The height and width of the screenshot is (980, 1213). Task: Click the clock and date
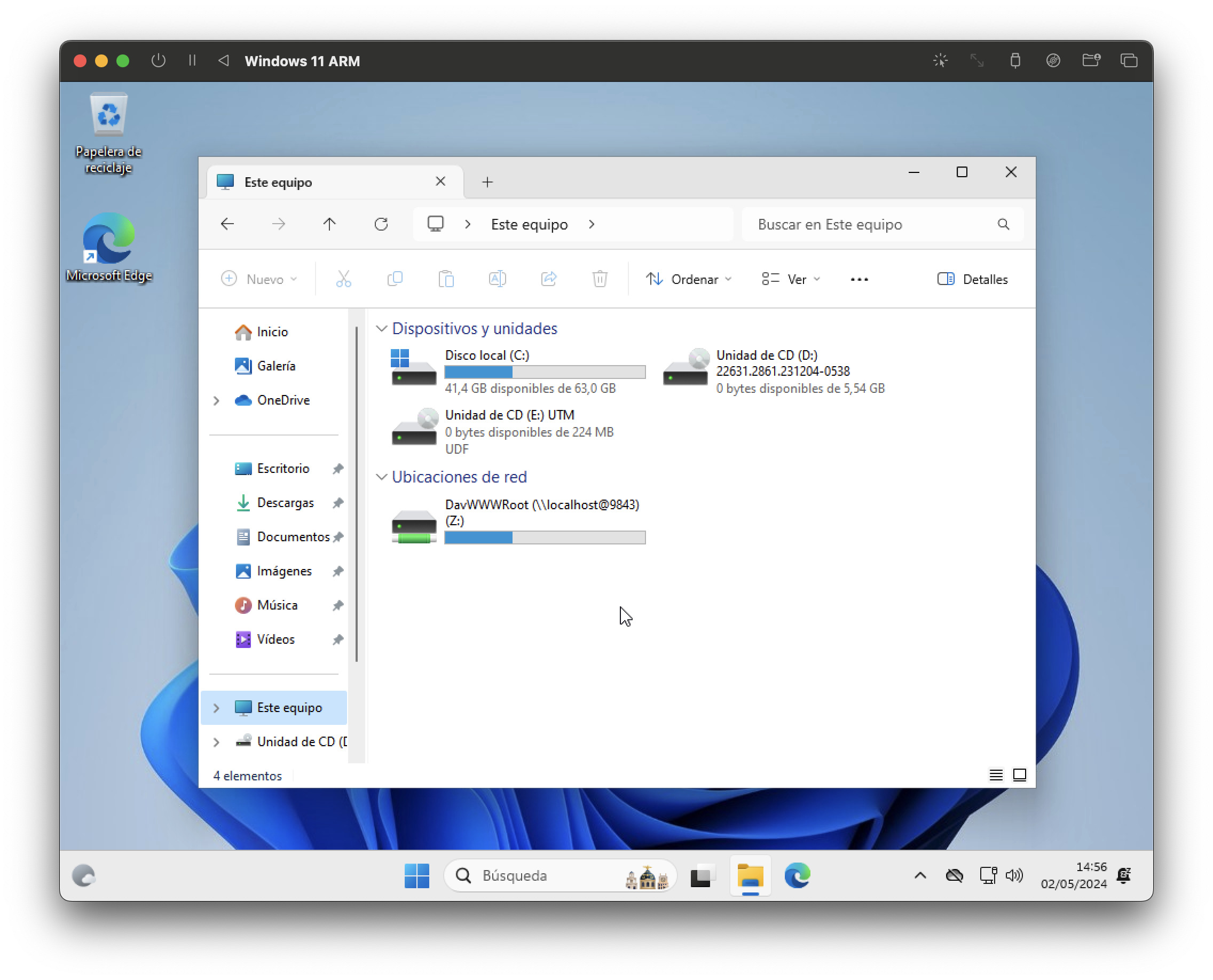pos(1074,875)
